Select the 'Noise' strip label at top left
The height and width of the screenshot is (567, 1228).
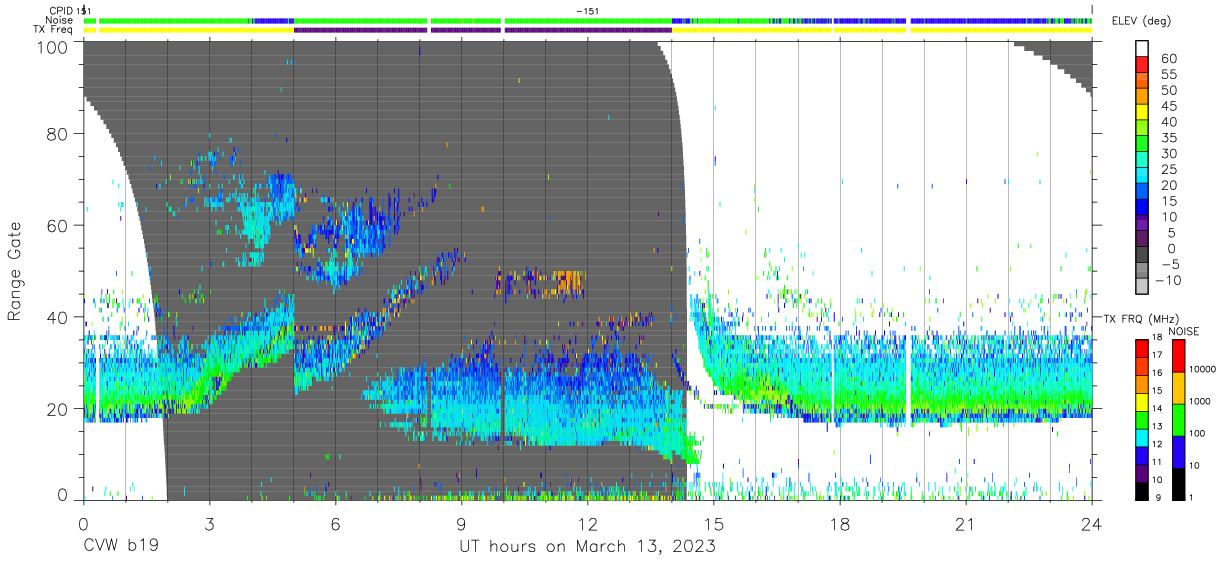[60, 20]
